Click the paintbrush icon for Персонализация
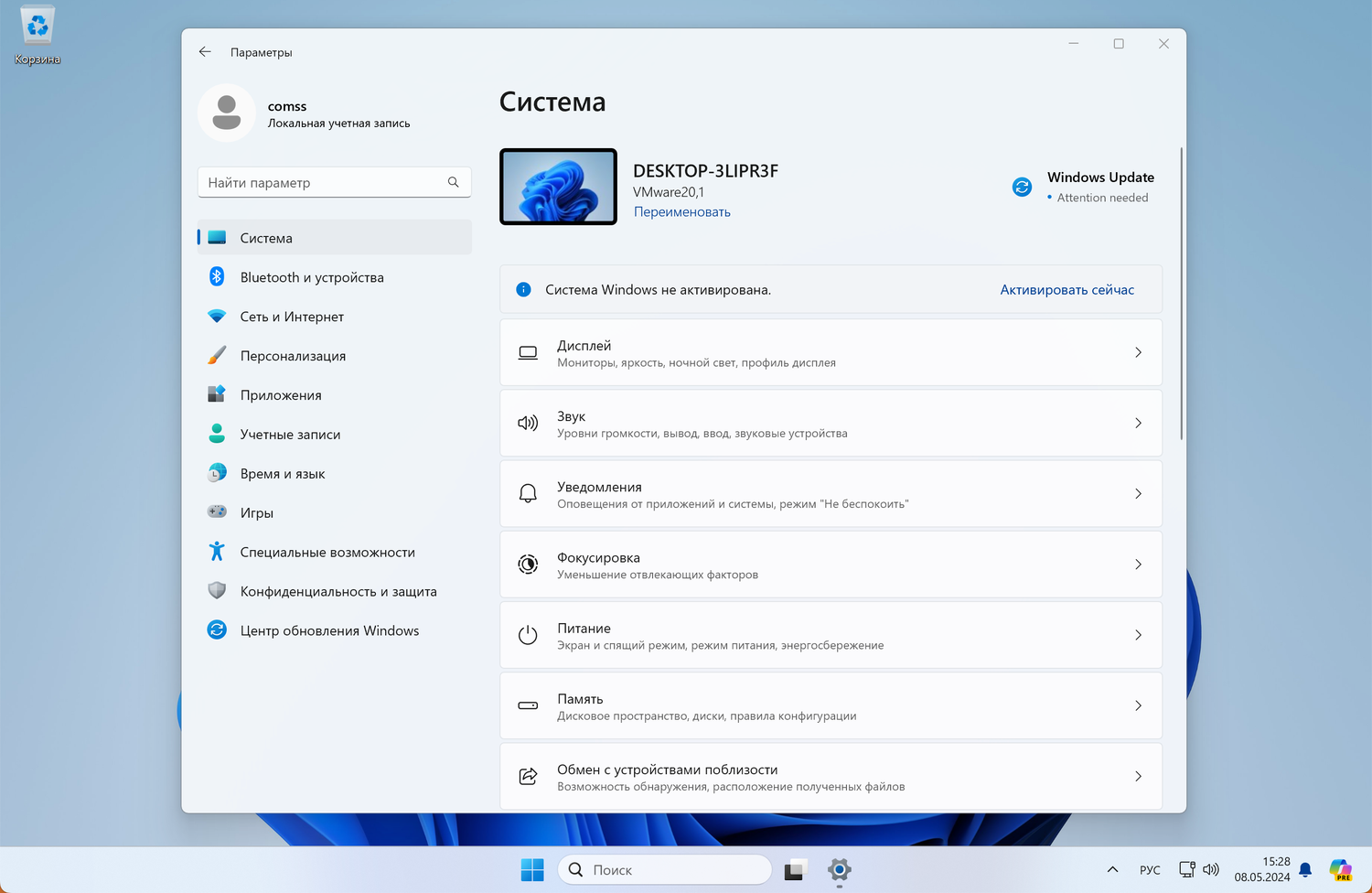1372x893 pixels. pyautogui.click(x=217, y=355)
